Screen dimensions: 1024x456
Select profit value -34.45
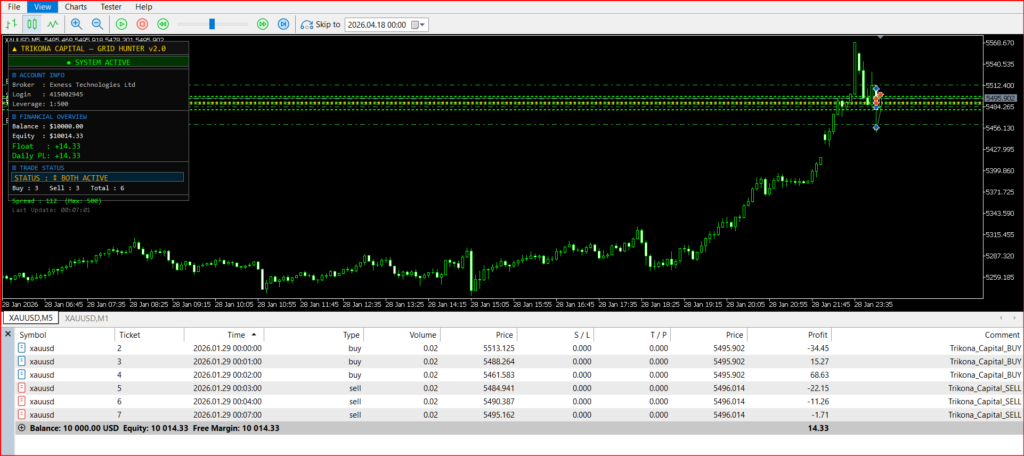(x=816, y=348)
